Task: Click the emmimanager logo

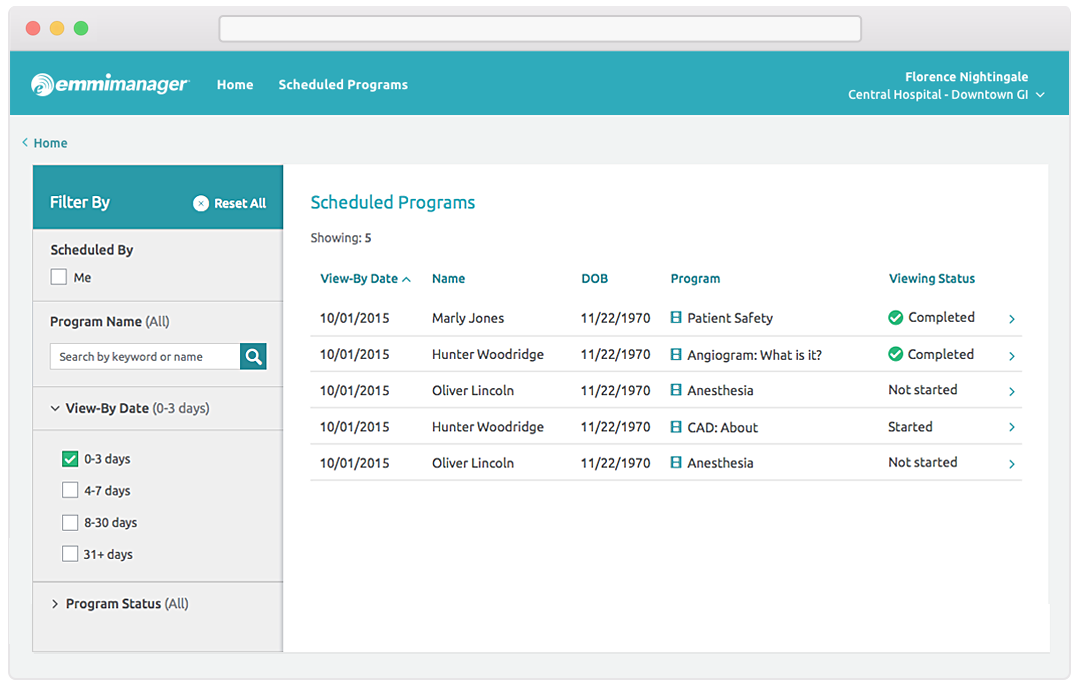Action: click(109, 85)
